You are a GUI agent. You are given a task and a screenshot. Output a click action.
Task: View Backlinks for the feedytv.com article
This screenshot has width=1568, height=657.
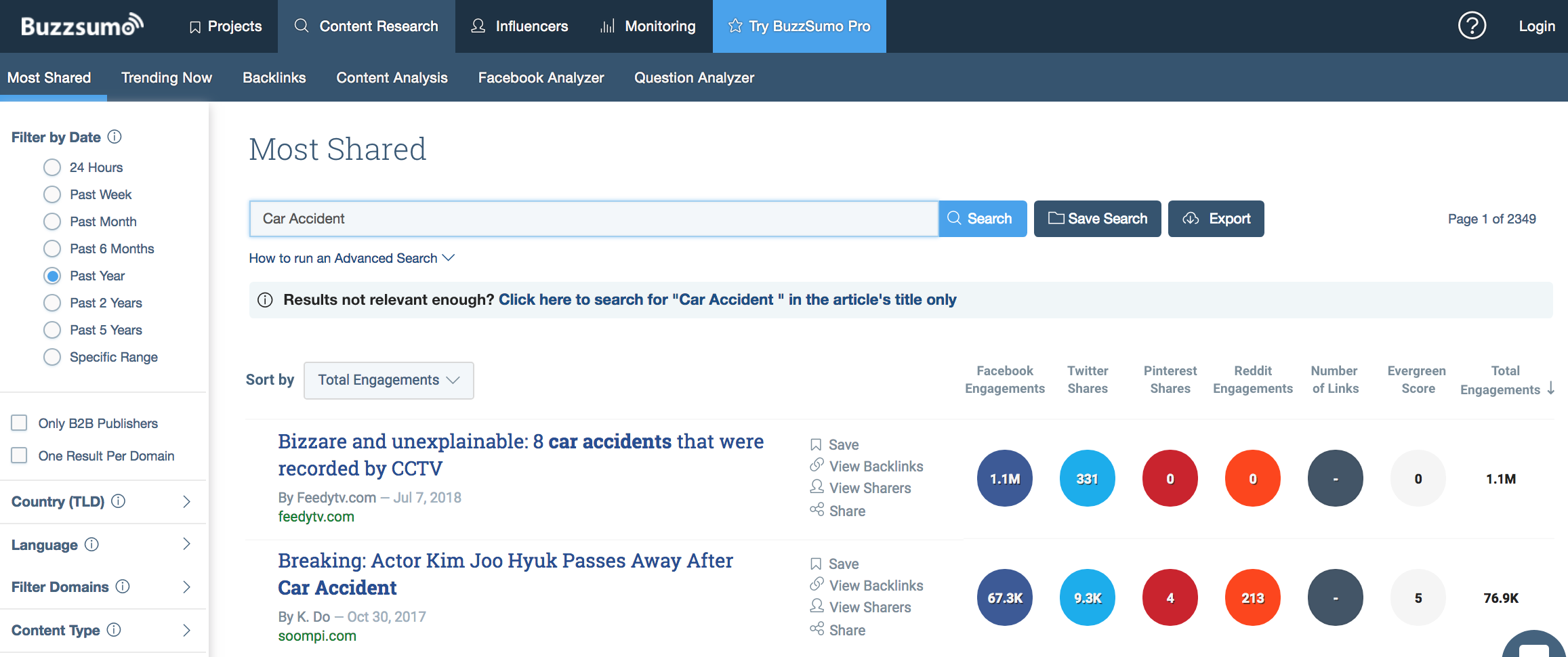coord(866,466)
